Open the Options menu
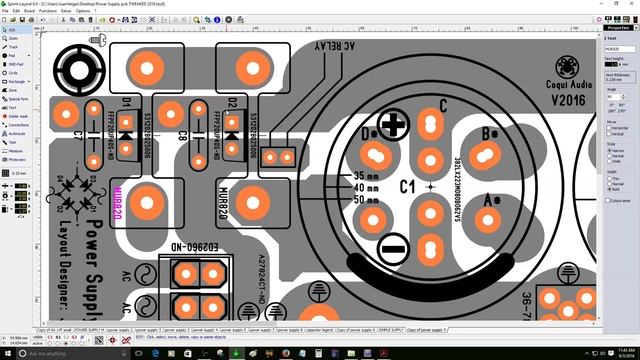The width and height of the screenshot is (640, 360). (83, 11)
